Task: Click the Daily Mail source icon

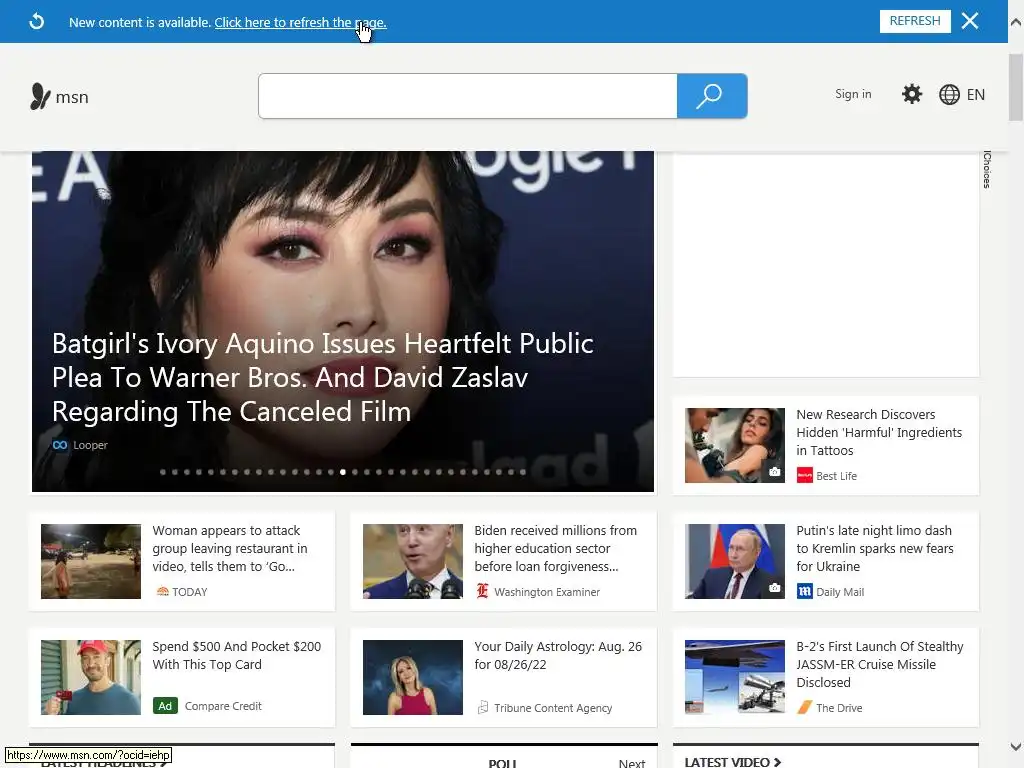Action: click(805, 591)
